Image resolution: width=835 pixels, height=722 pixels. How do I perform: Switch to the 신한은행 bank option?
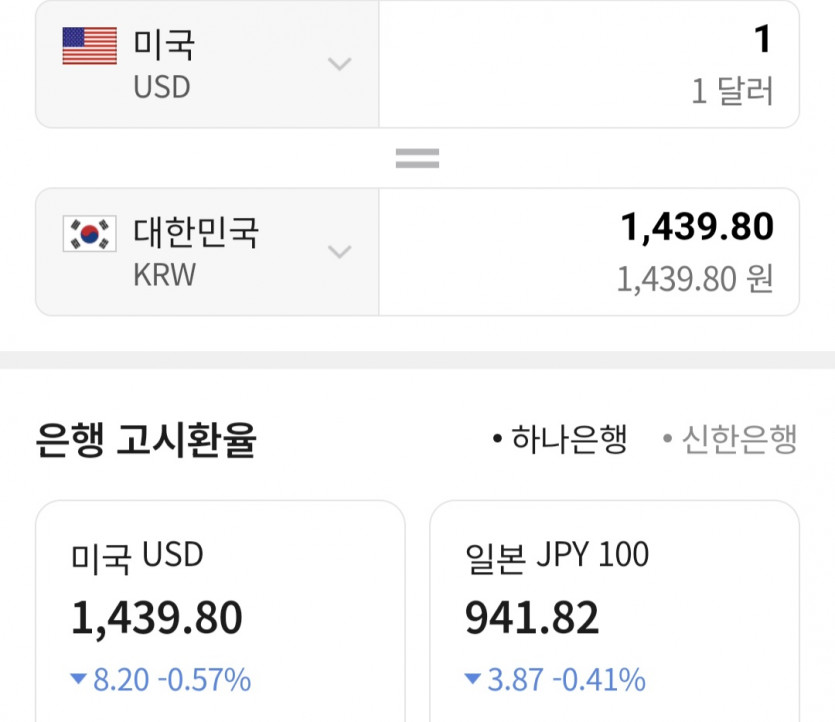(731, 439)
